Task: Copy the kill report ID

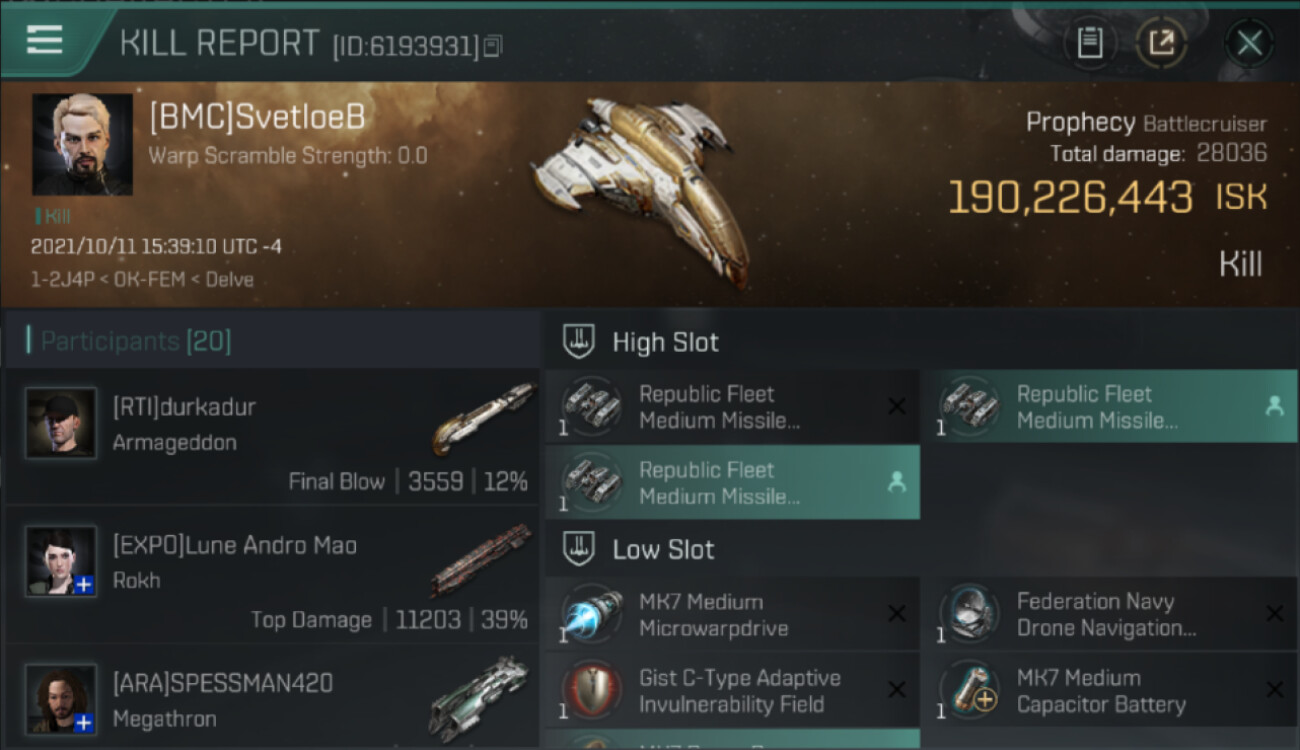Action: (x=493, y=46)
